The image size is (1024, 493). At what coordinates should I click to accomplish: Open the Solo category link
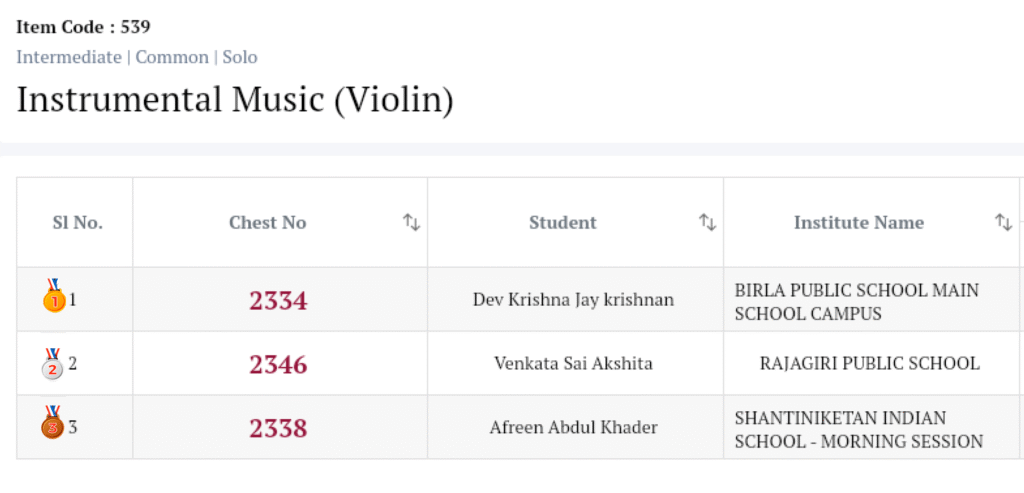click(240, 57)
